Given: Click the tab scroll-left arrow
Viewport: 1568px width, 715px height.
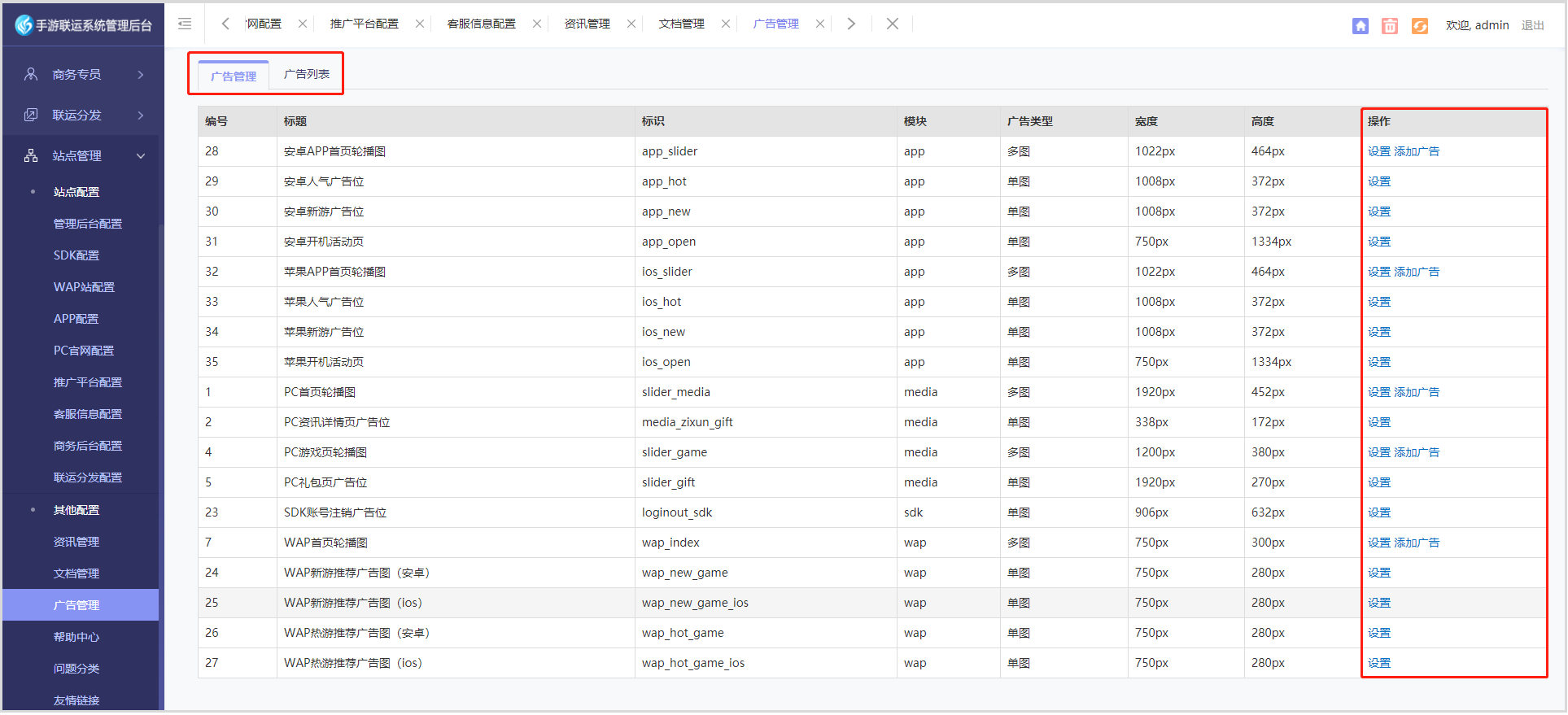Looking at the screenshot, I should point(225,24).
